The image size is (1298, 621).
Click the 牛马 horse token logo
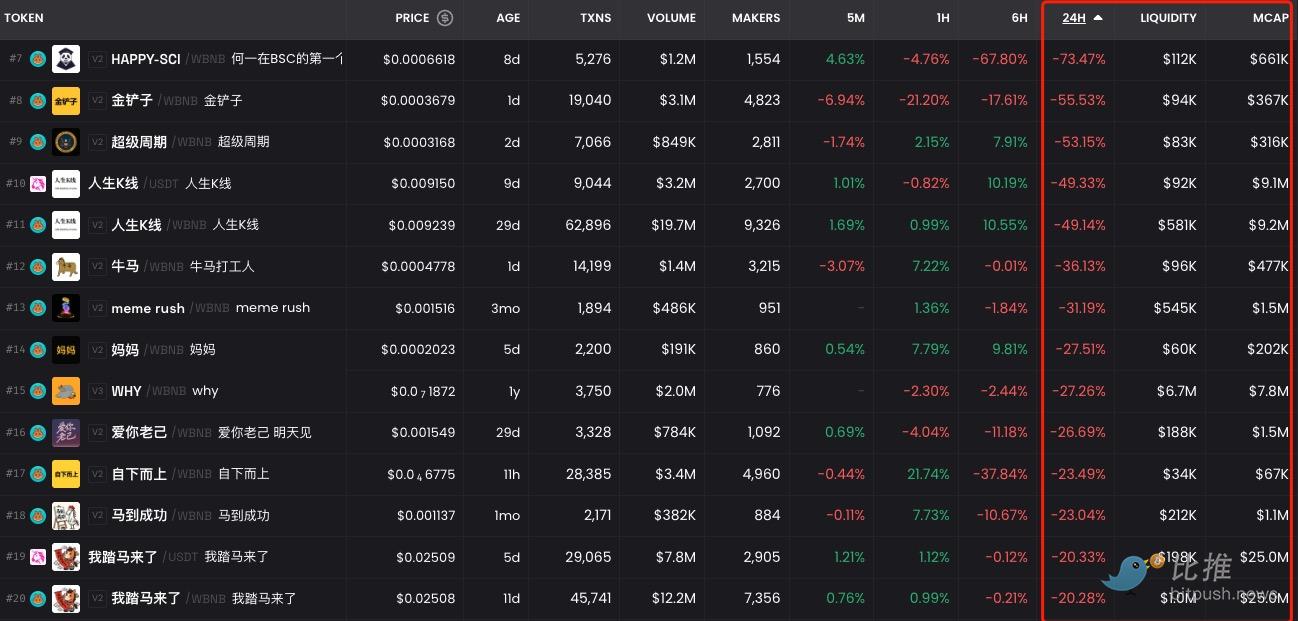point(66,267)
